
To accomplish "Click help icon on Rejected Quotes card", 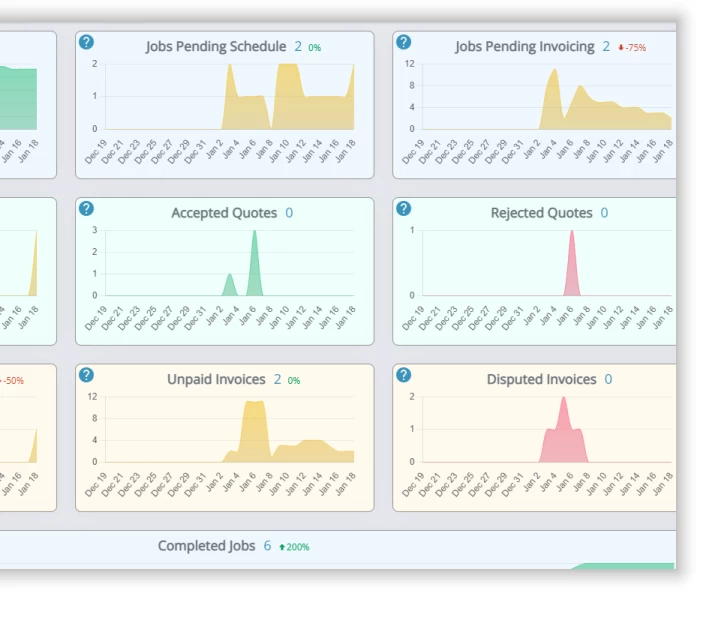I will (403, 209).
